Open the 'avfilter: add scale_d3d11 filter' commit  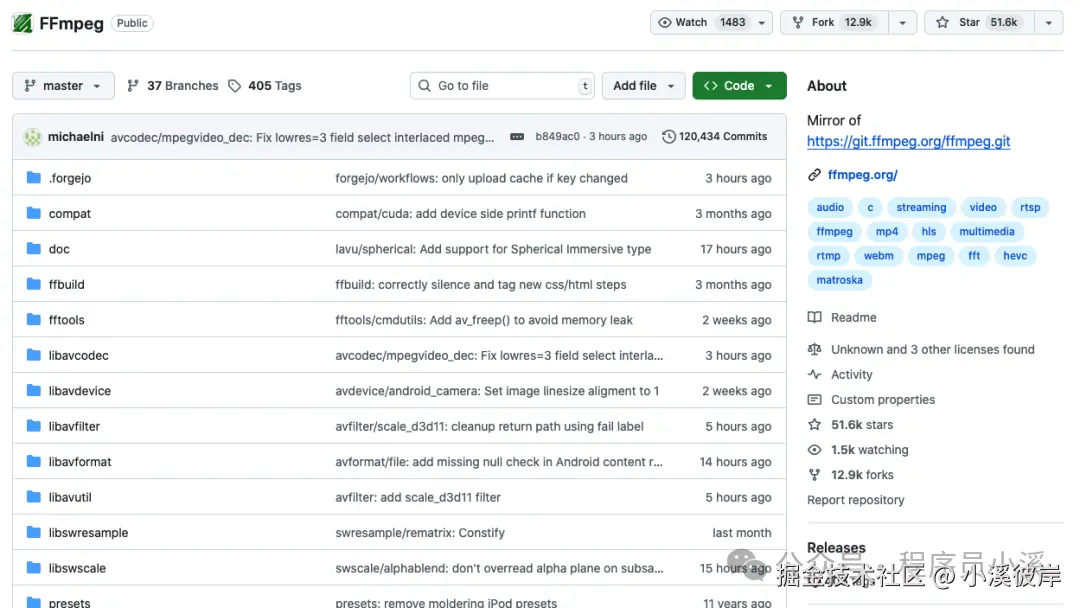click(x=418, y=497)
